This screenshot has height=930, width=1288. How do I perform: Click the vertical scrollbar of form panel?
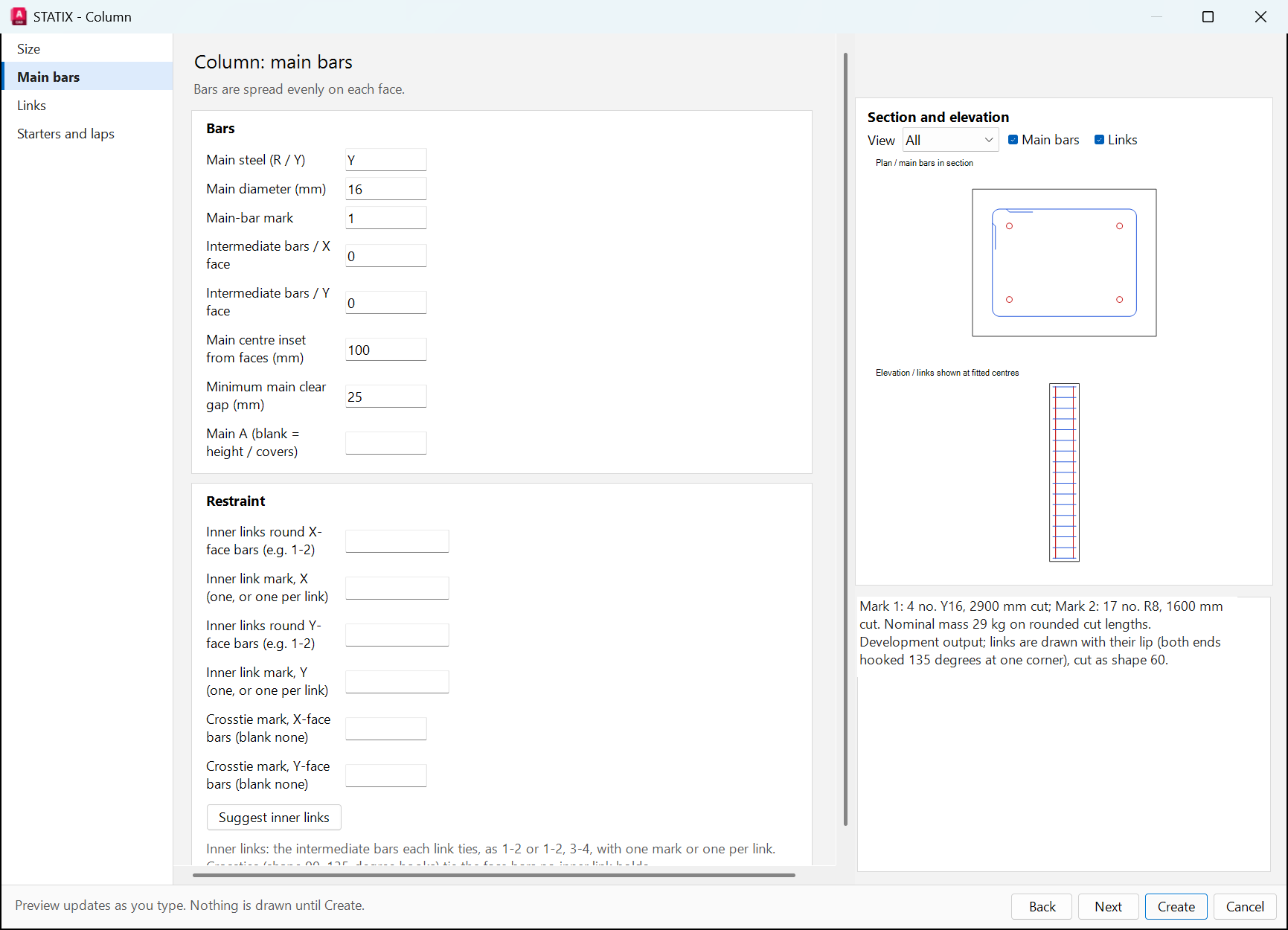pos(845,439)
